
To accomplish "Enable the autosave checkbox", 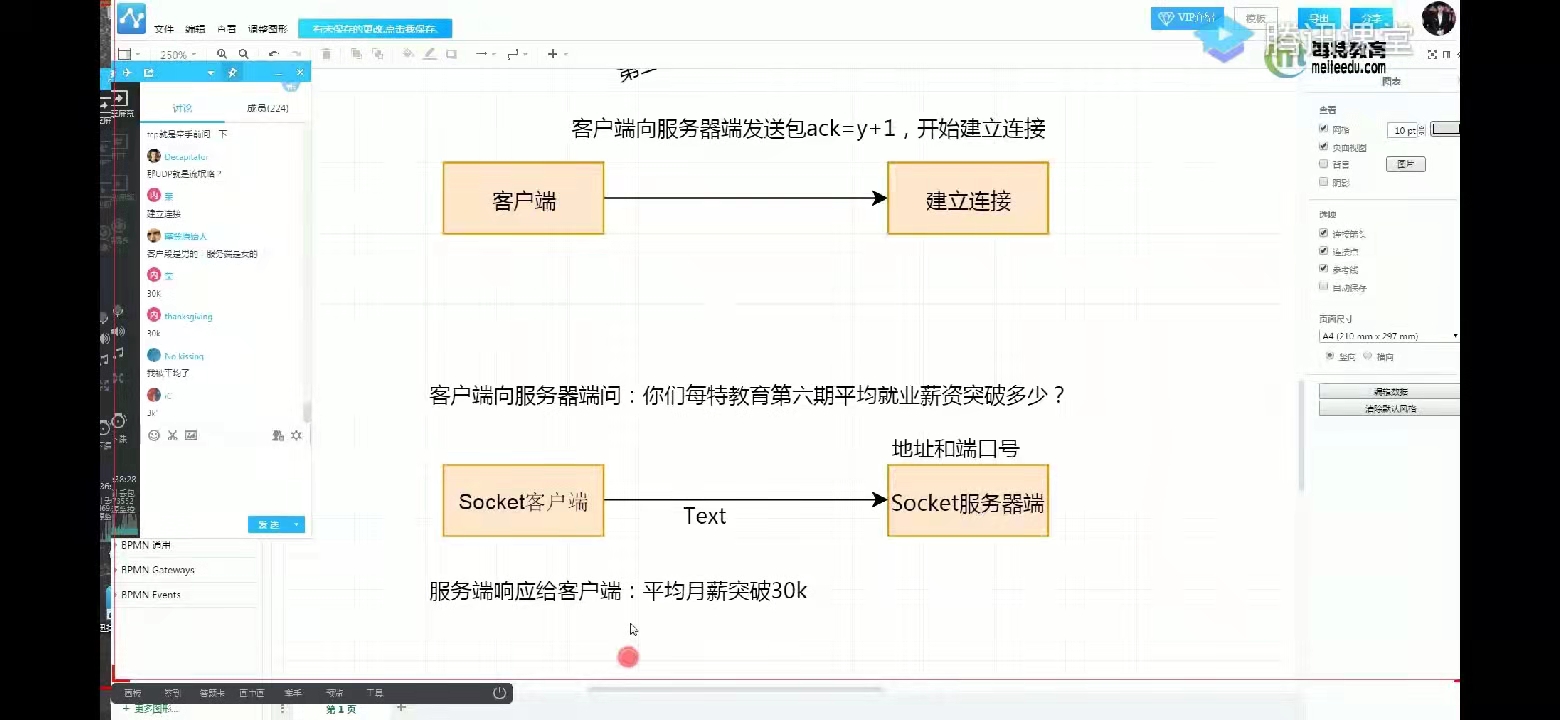I will click(1324, 287).
